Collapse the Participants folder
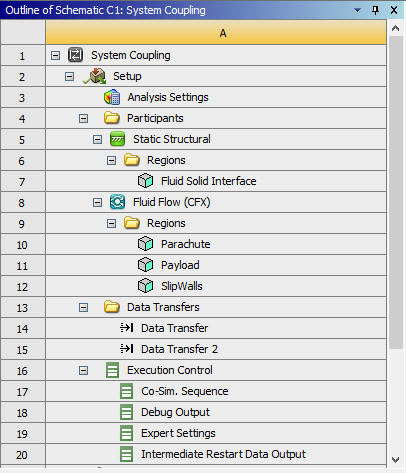Screen dimensions: 406x473 point(83,118)
